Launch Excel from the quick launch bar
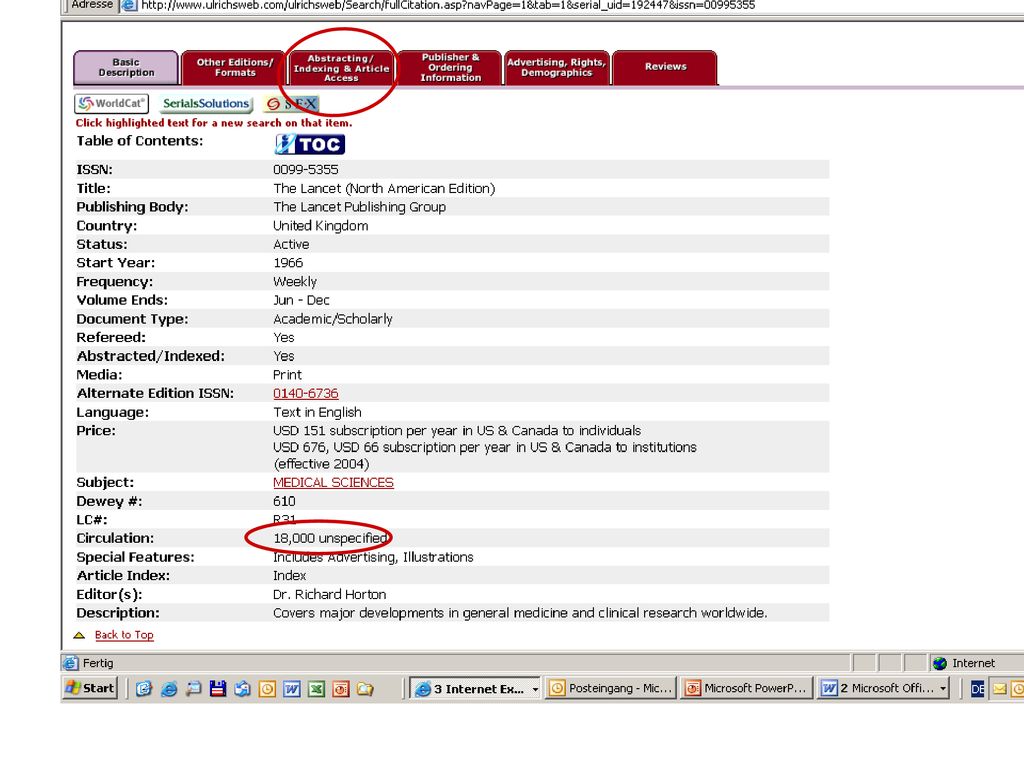The width and height of the screenshot is (1024, 768). [316, 688]
